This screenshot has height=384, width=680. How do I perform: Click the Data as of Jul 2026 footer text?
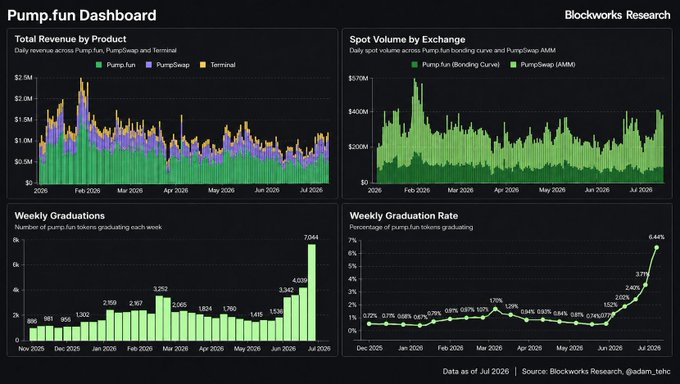click(x=476, y=371)
